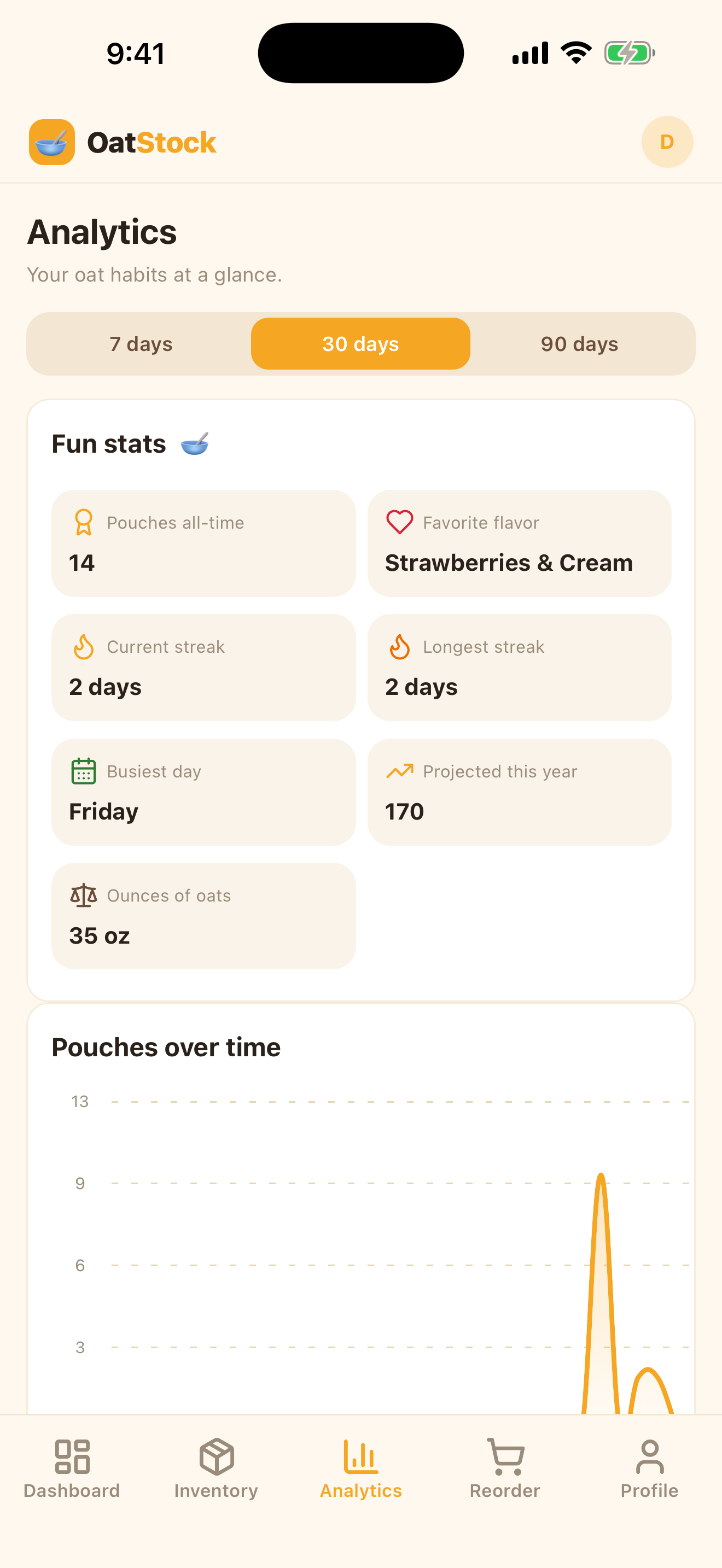The width and height of the screenshot is (722, 1568).
Task: Tap the Analytics tab in the bottom bar
Action: (x=361, y=1469)
